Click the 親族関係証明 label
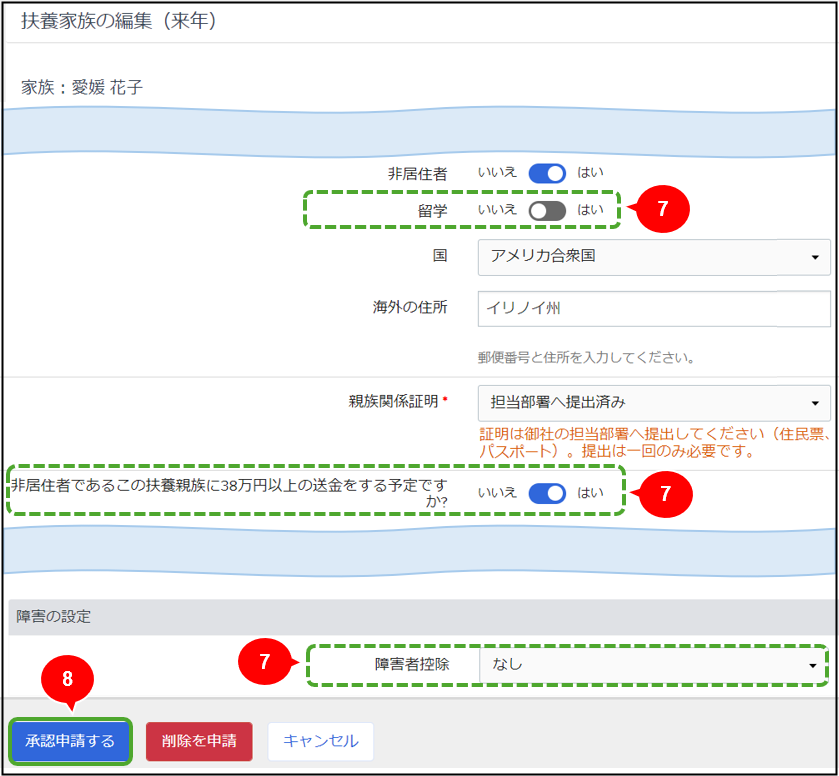The image size is (839, 776). coord(393,401)
